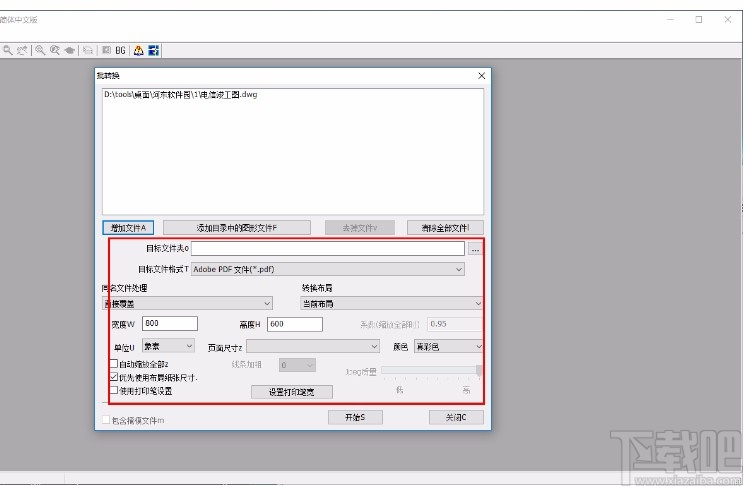Click the grayed layers toolbar icon

[88, 50]
